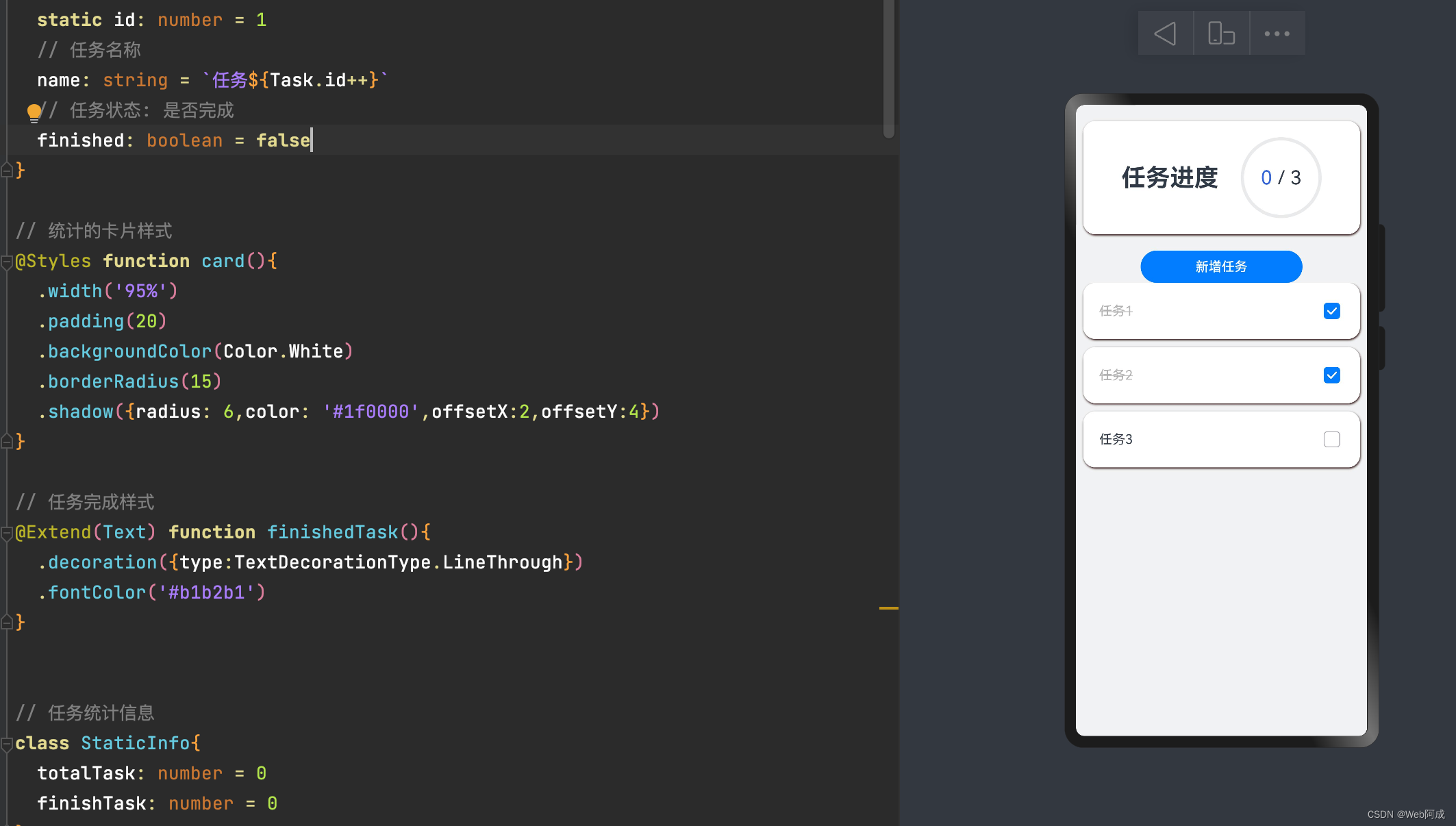Image resolution: width=1456 pixels, height=826 pixels.
Task: Check the 任务3 checkbox
Action: [1331, 439]
